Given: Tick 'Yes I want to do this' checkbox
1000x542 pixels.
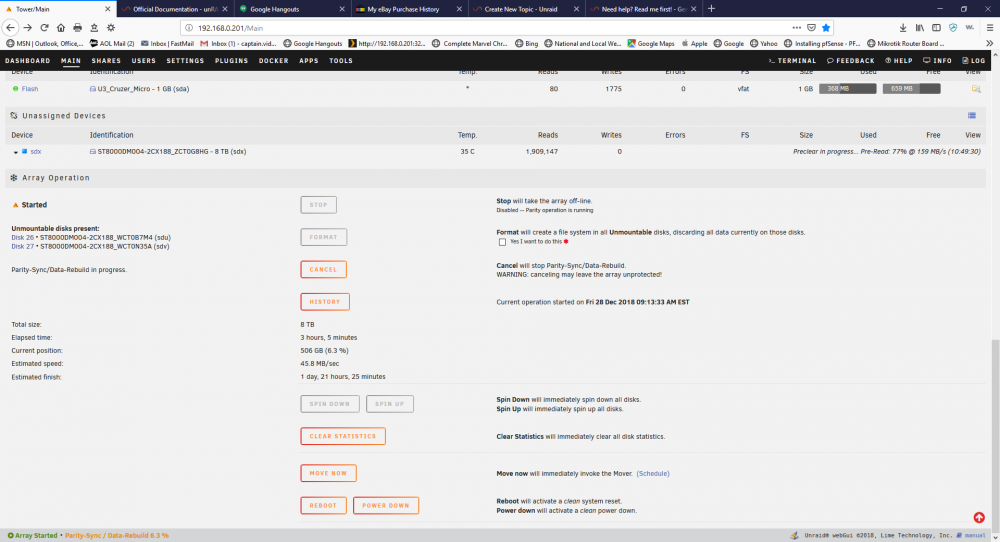Looking at the screenshot, I should pos(502,242).
